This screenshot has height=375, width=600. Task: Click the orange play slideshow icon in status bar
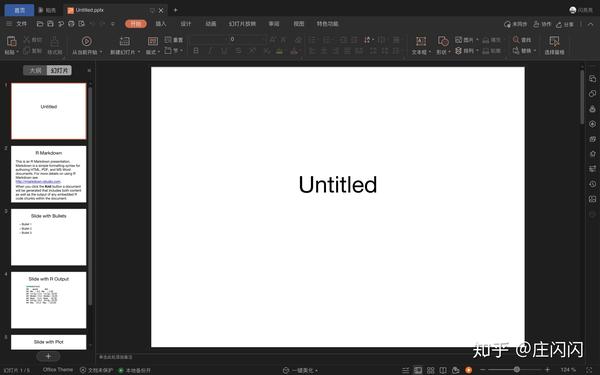(468, 370)
